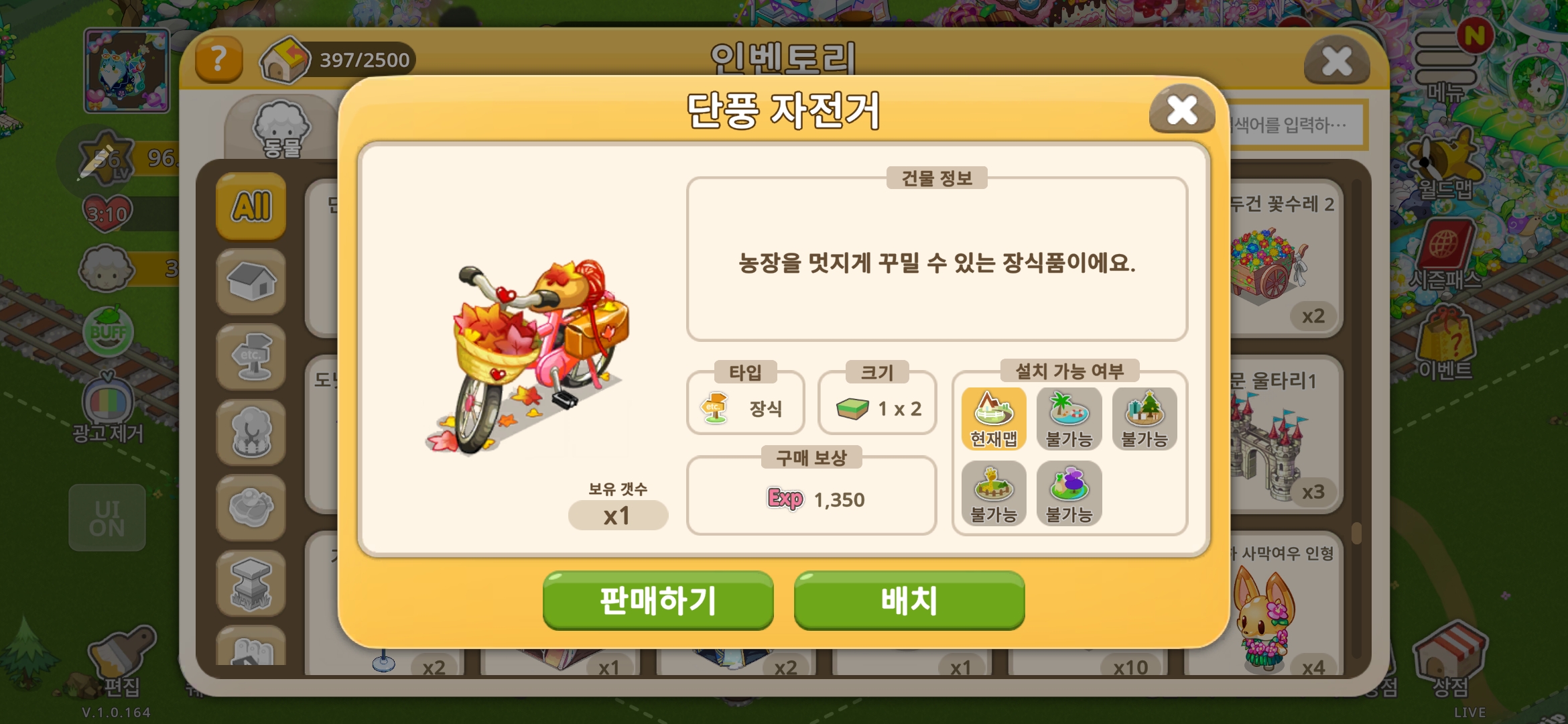Click the orange question mark help icon
The height and width of the screenshot is (724, 1568).
[x=218, y=60]
